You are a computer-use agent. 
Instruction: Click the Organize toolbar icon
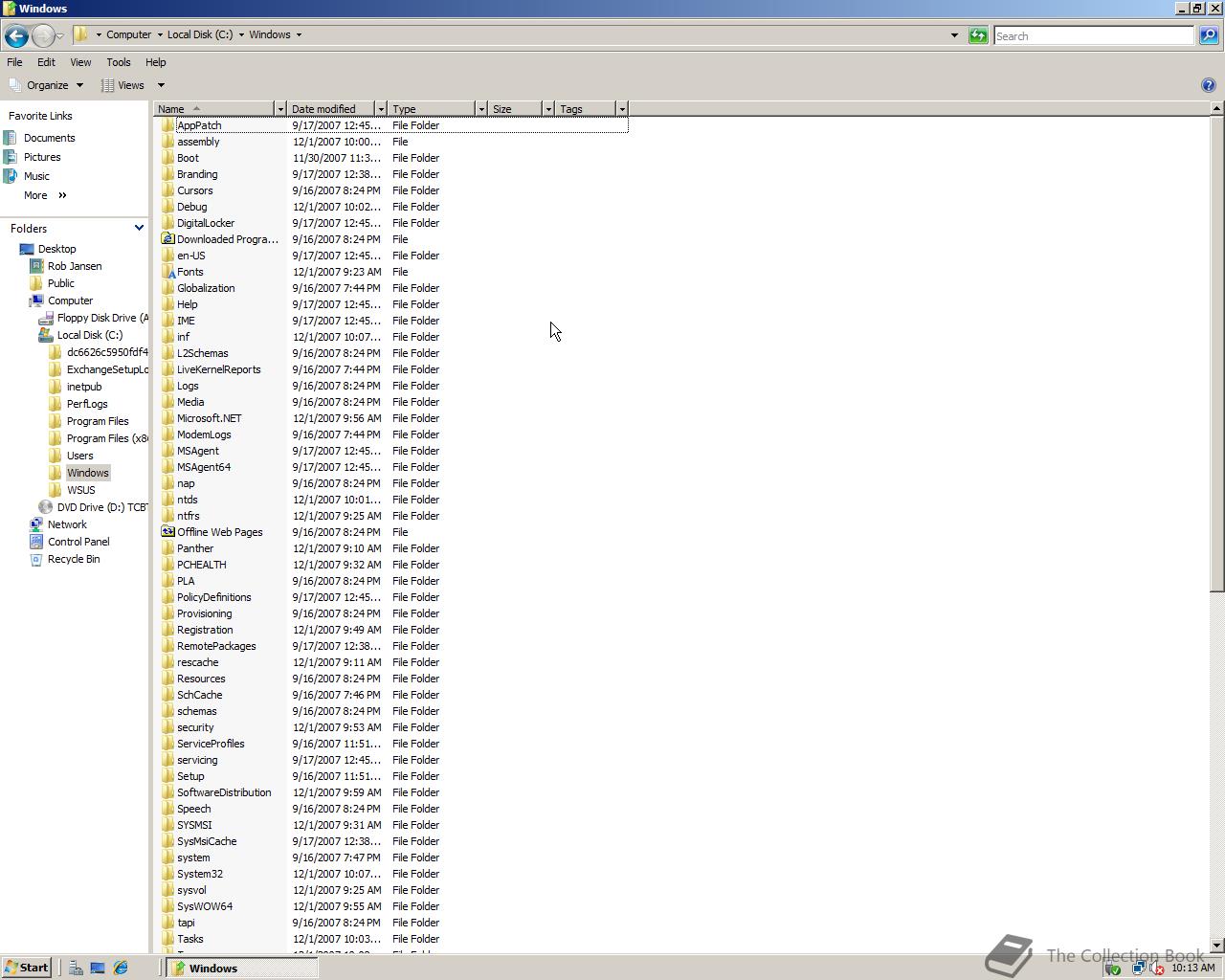point(14,85)
